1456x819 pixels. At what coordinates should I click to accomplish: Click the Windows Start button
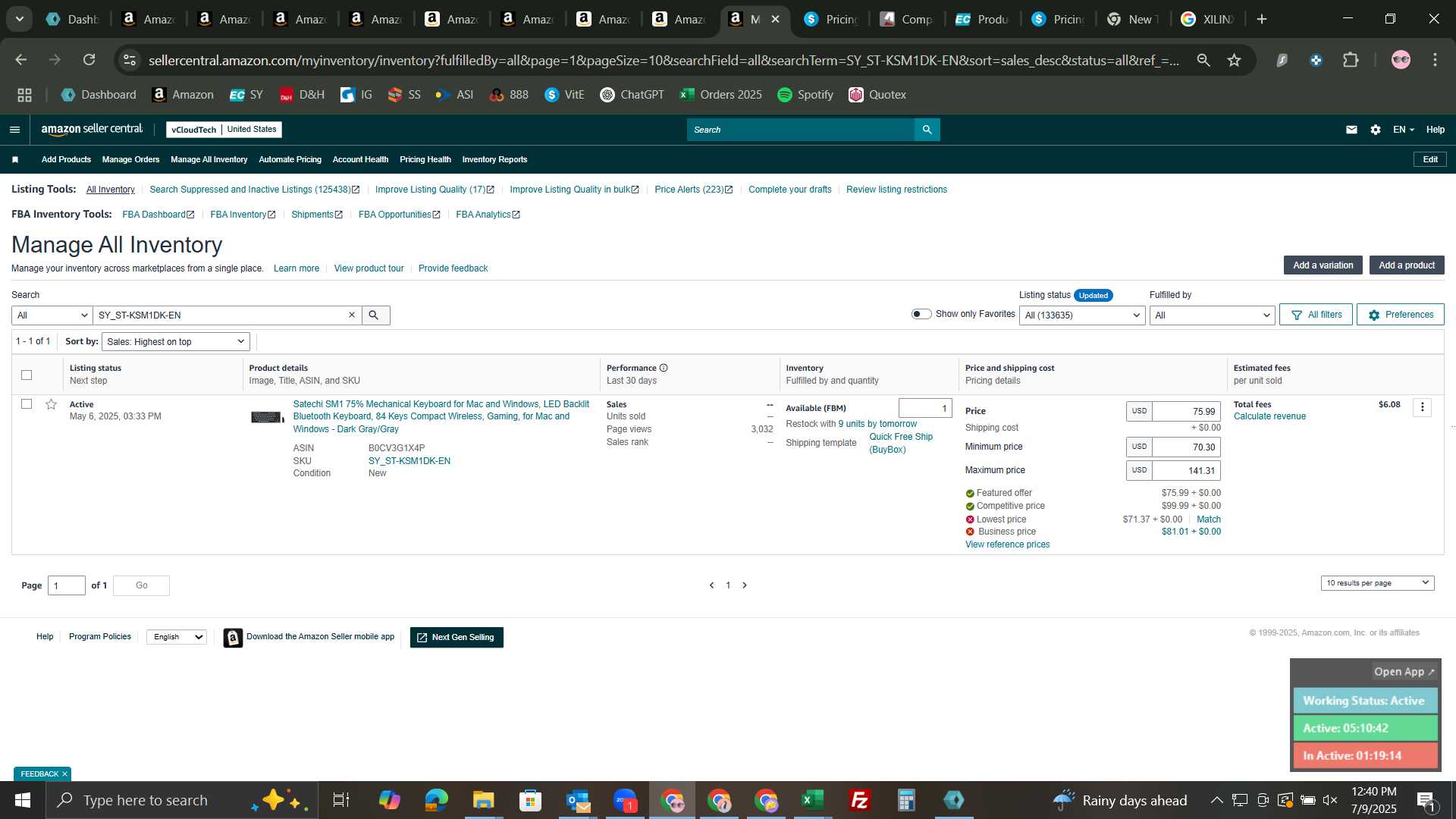(23, 800)
